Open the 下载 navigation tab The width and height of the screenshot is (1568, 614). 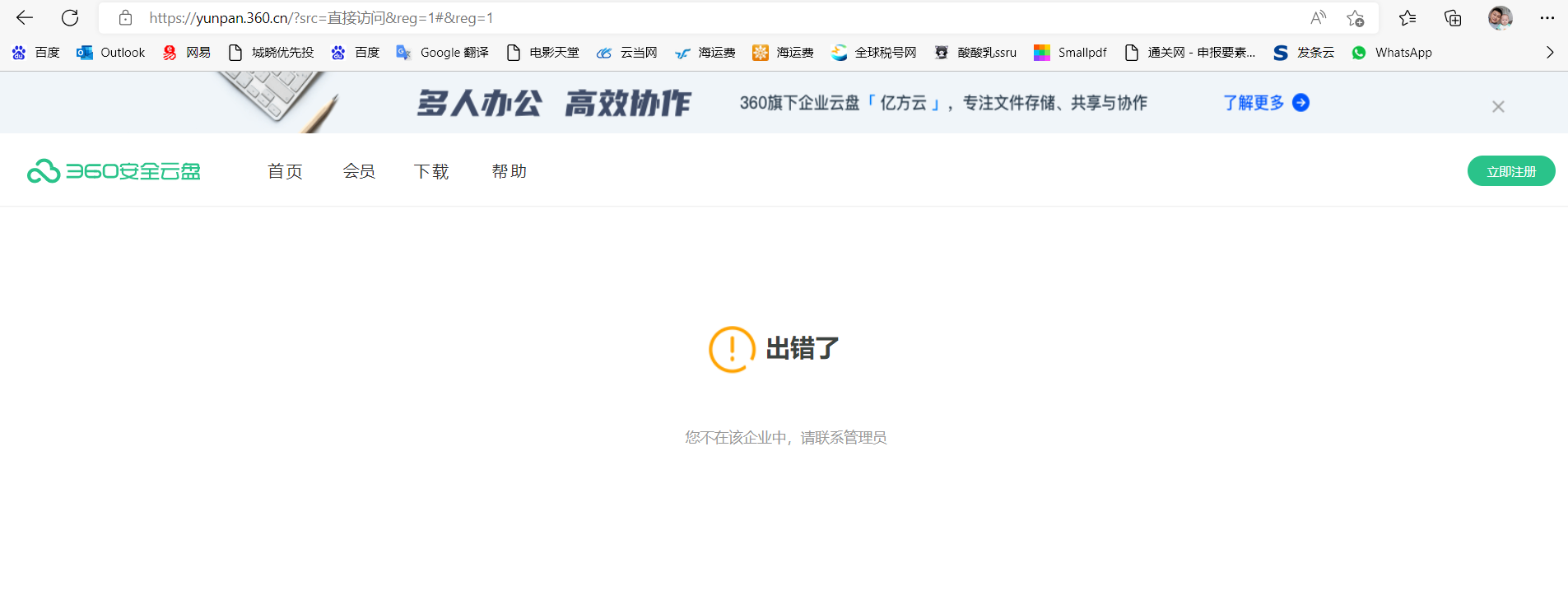[x=431, y=171]
